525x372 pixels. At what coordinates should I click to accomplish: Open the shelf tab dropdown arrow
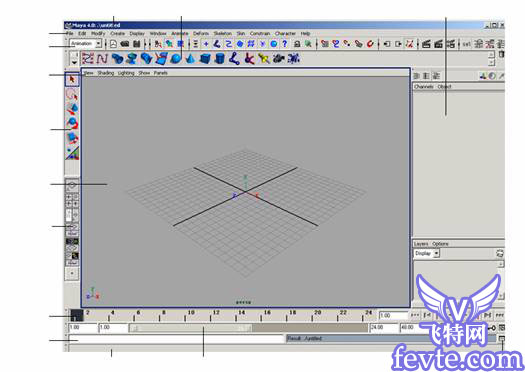pos(74,62)
